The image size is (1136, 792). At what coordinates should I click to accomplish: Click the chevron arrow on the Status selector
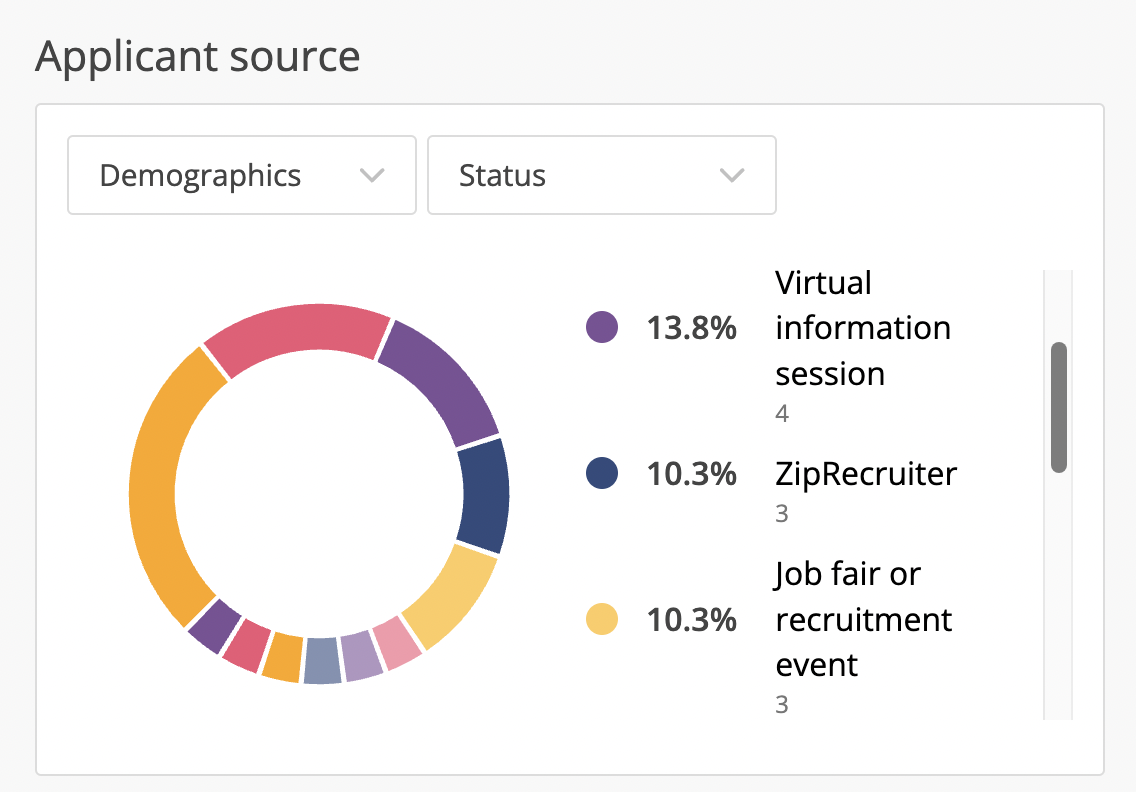(x=731, y=175)
